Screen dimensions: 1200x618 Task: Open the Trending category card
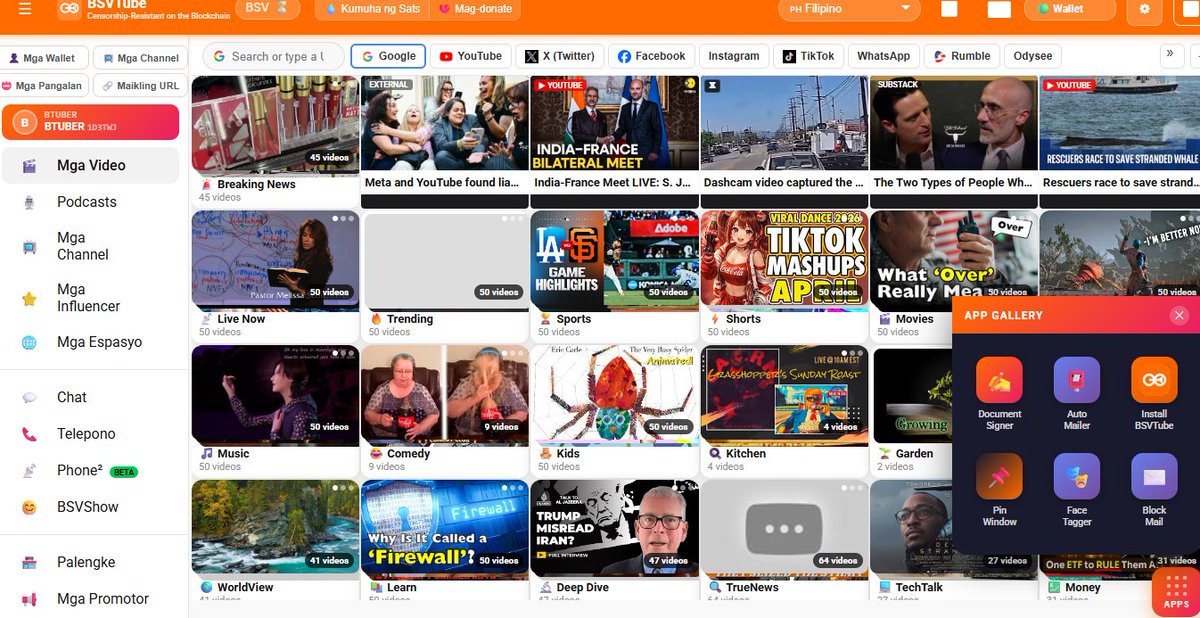pyautogui.click(x=444, y=275)
